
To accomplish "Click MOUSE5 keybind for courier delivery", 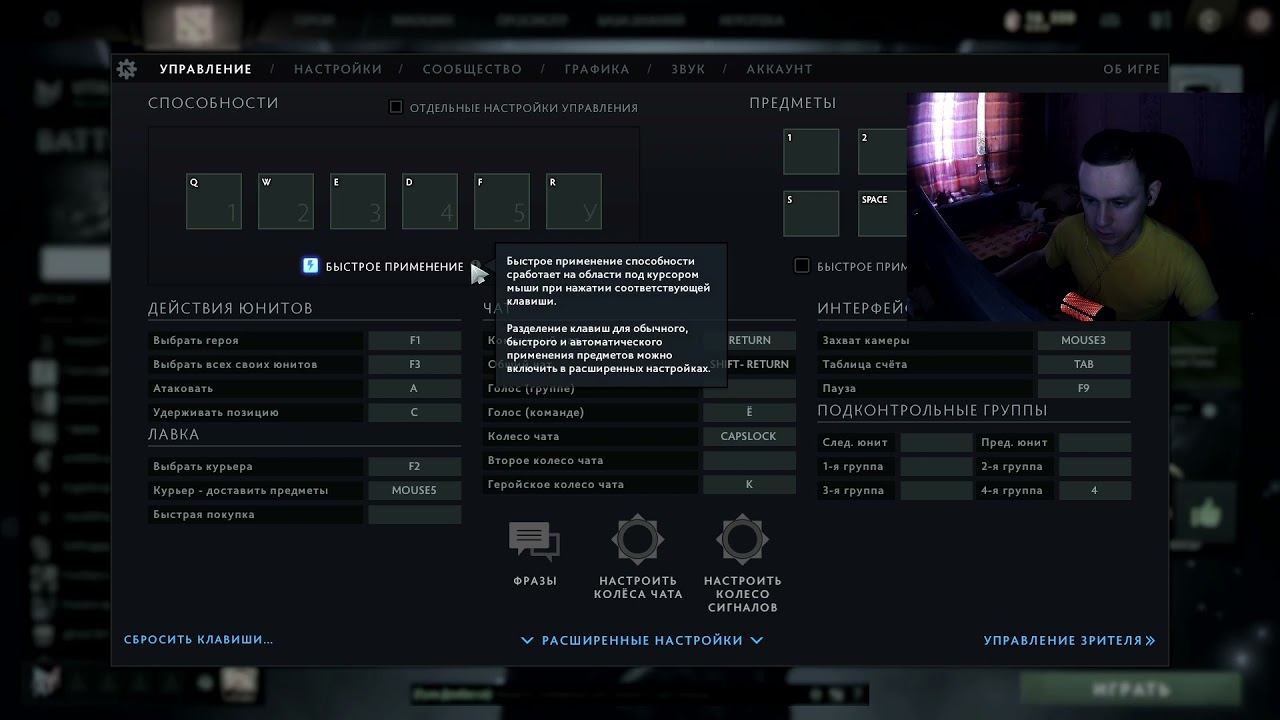I will 415,490.
